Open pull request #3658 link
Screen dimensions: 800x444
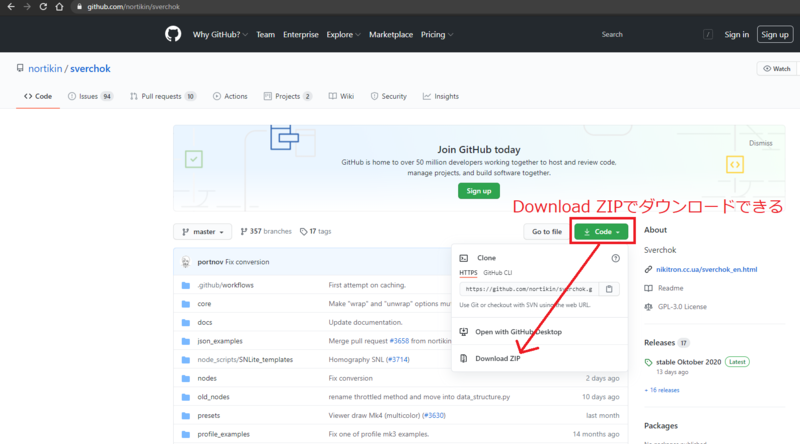(399, 341)
